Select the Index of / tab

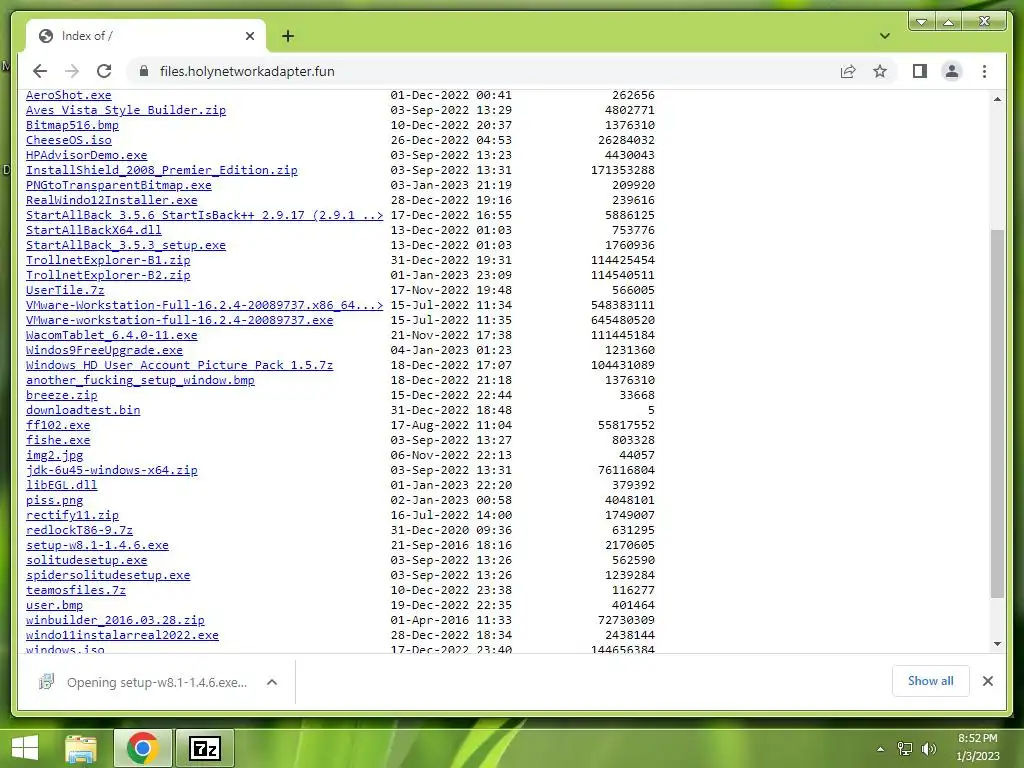coord(145,36)
